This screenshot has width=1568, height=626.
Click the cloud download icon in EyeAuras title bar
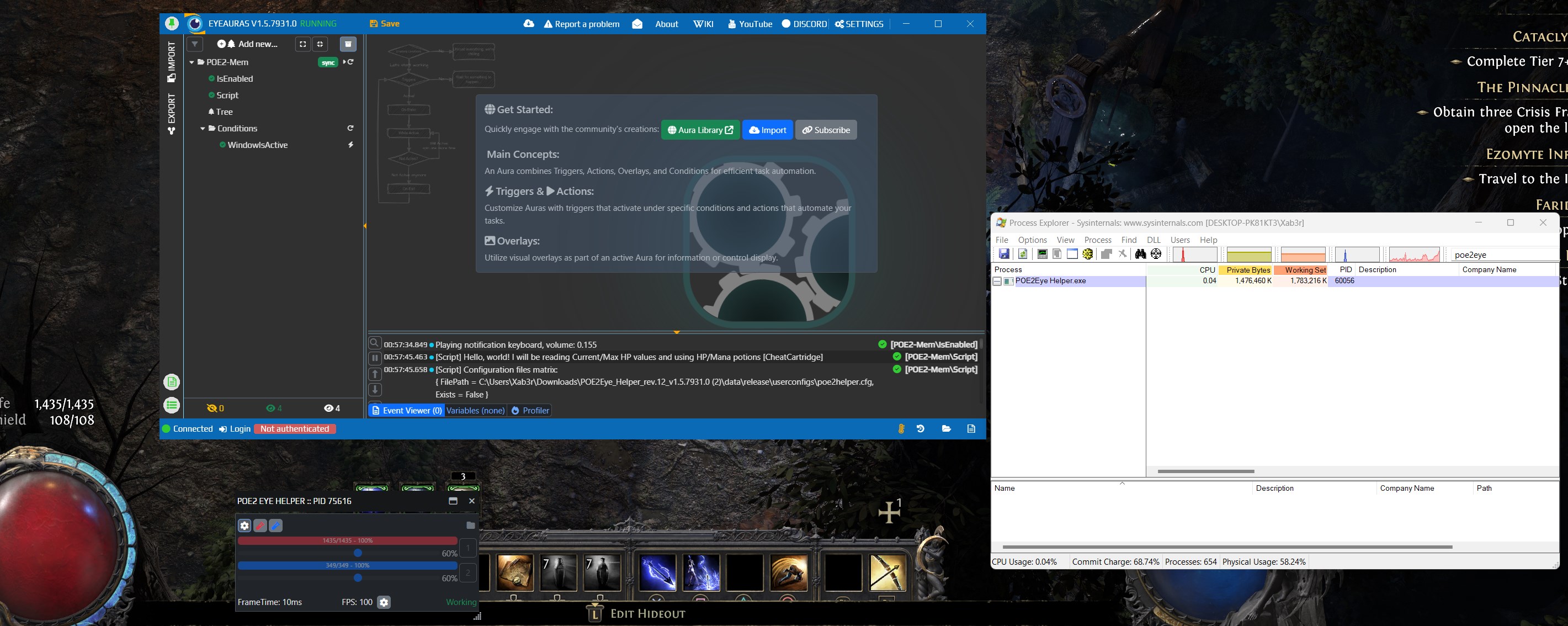point(529,24)
